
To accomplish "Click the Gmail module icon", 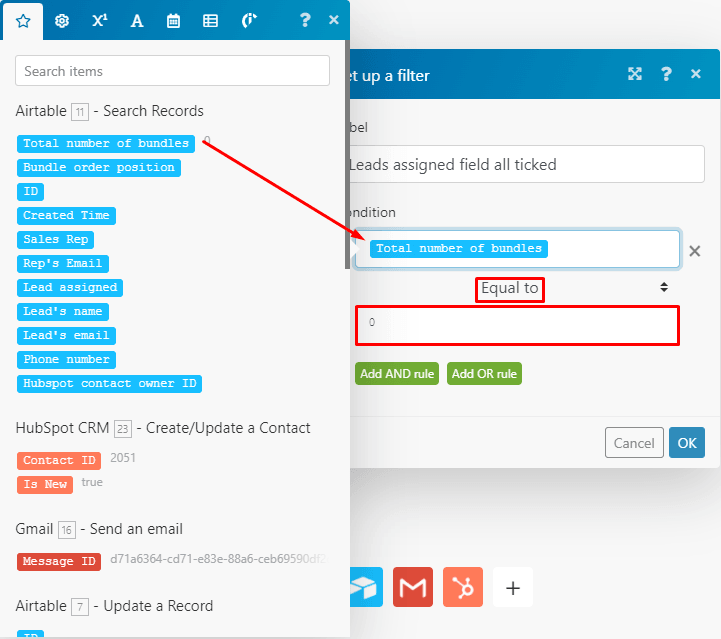I will [412, 587].
